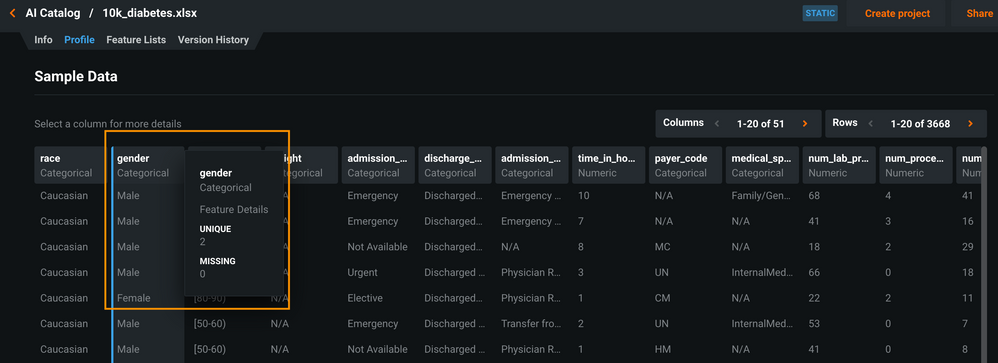998x363 pixels.
Task: Go to next rows page arrow
Action: click(971, 124)
